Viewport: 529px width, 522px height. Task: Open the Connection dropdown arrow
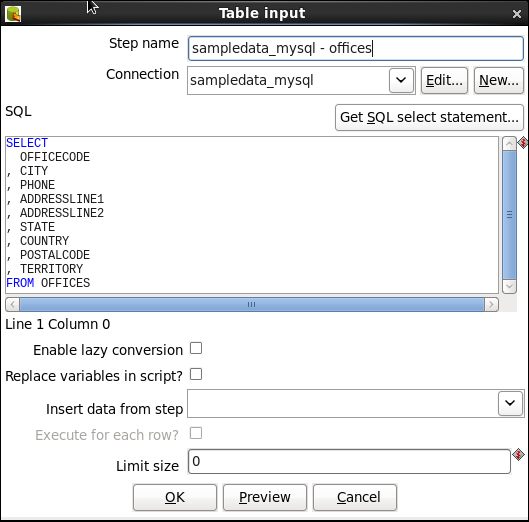point(401,80)
